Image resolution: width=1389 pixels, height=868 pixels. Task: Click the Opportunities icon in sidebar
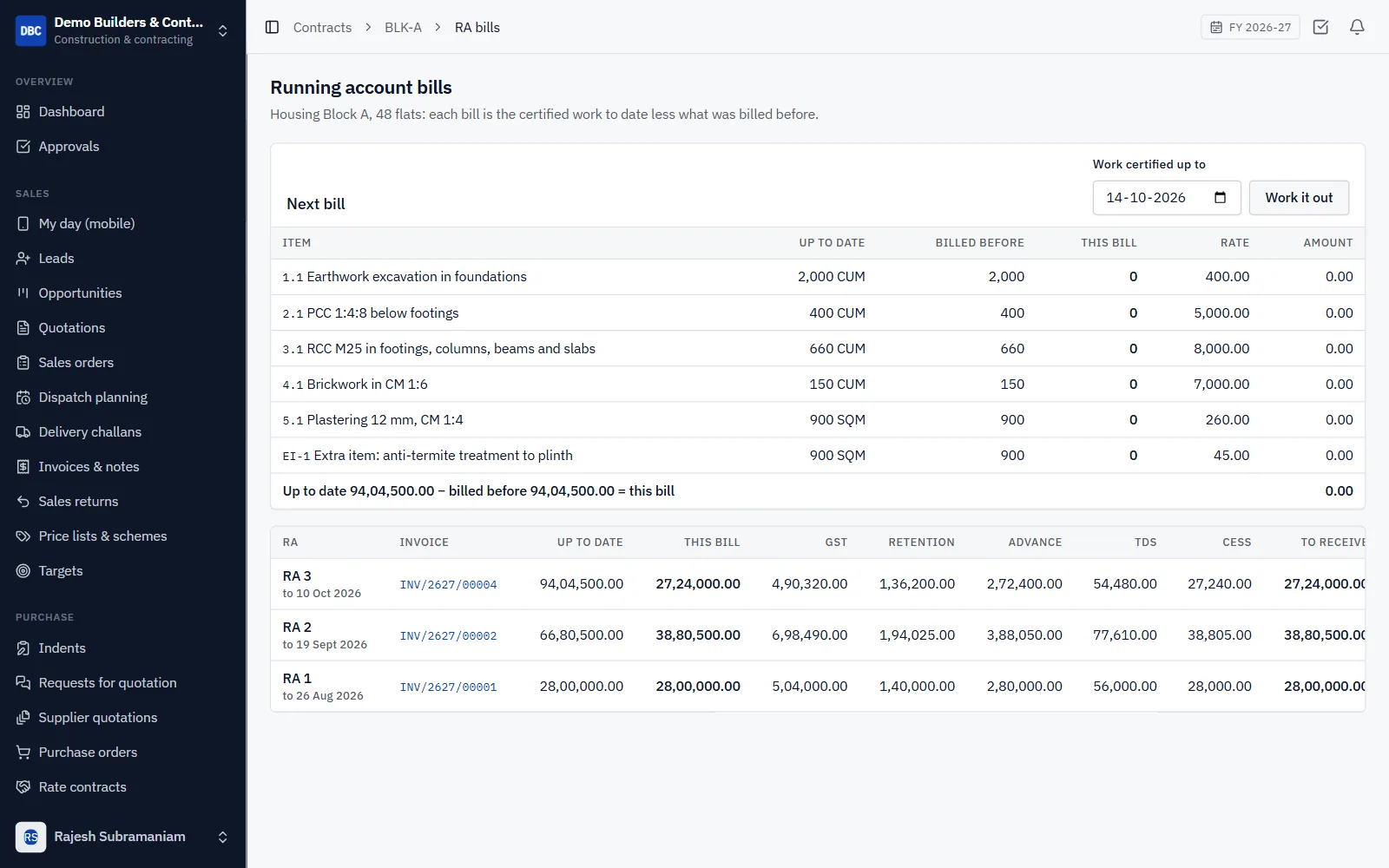23,293
